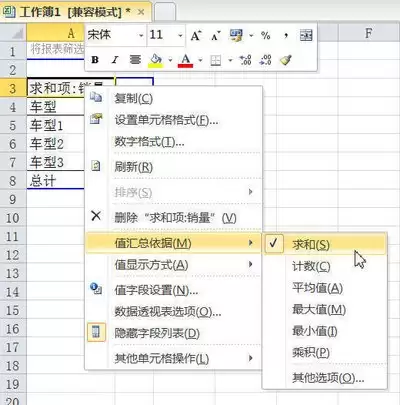The width and height of the screenshot is (400, 405).
Task: Select row 3 header
Action: (13, 88)
